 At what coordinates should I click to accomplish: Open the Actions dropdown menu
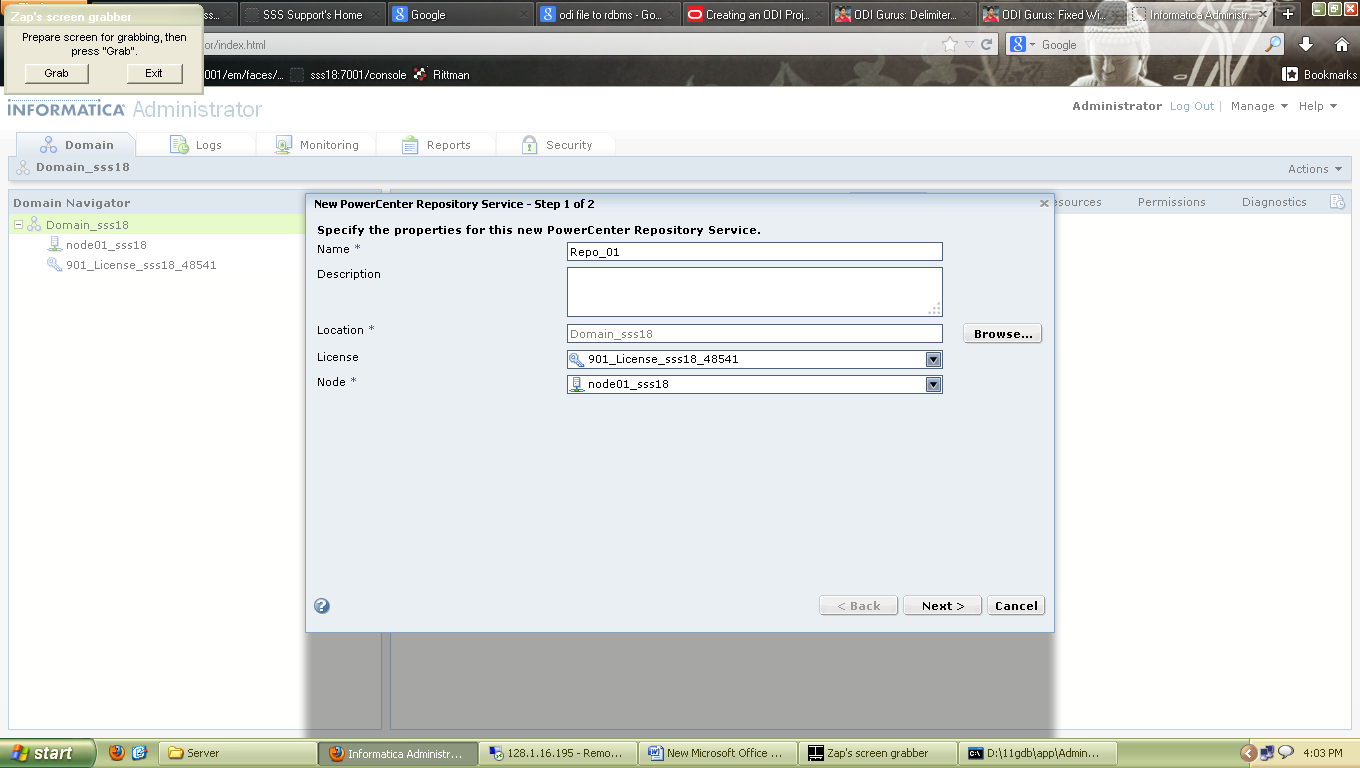point(1314,169)
